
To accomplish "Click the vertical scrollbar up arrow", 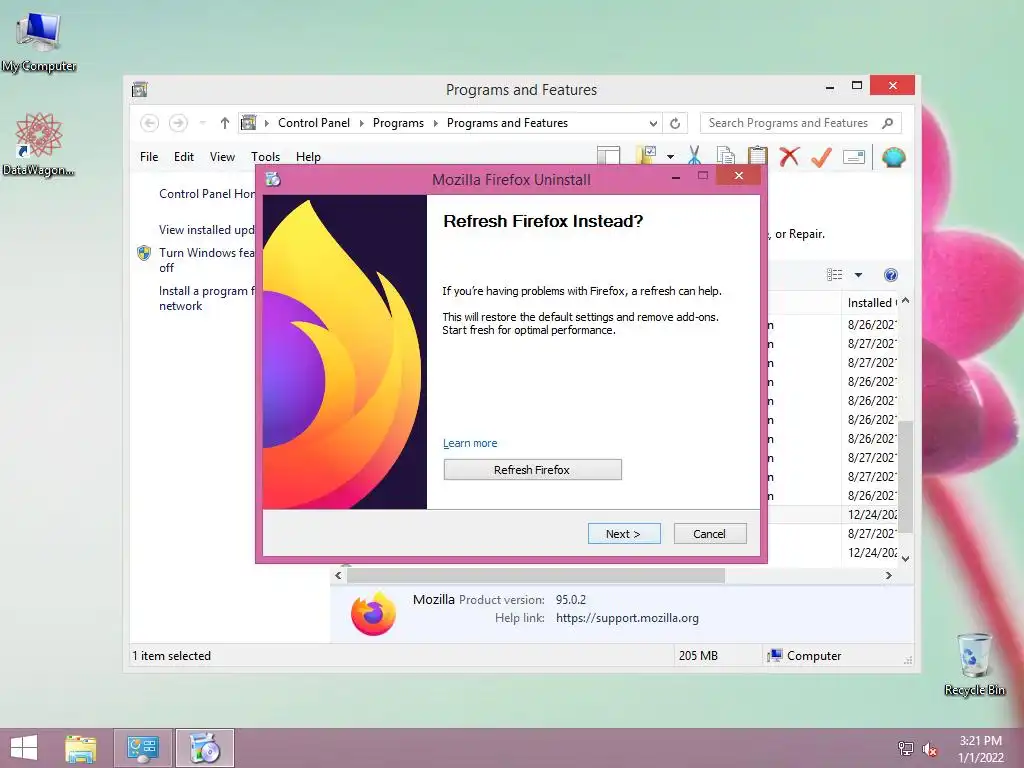I will point(905,300).
